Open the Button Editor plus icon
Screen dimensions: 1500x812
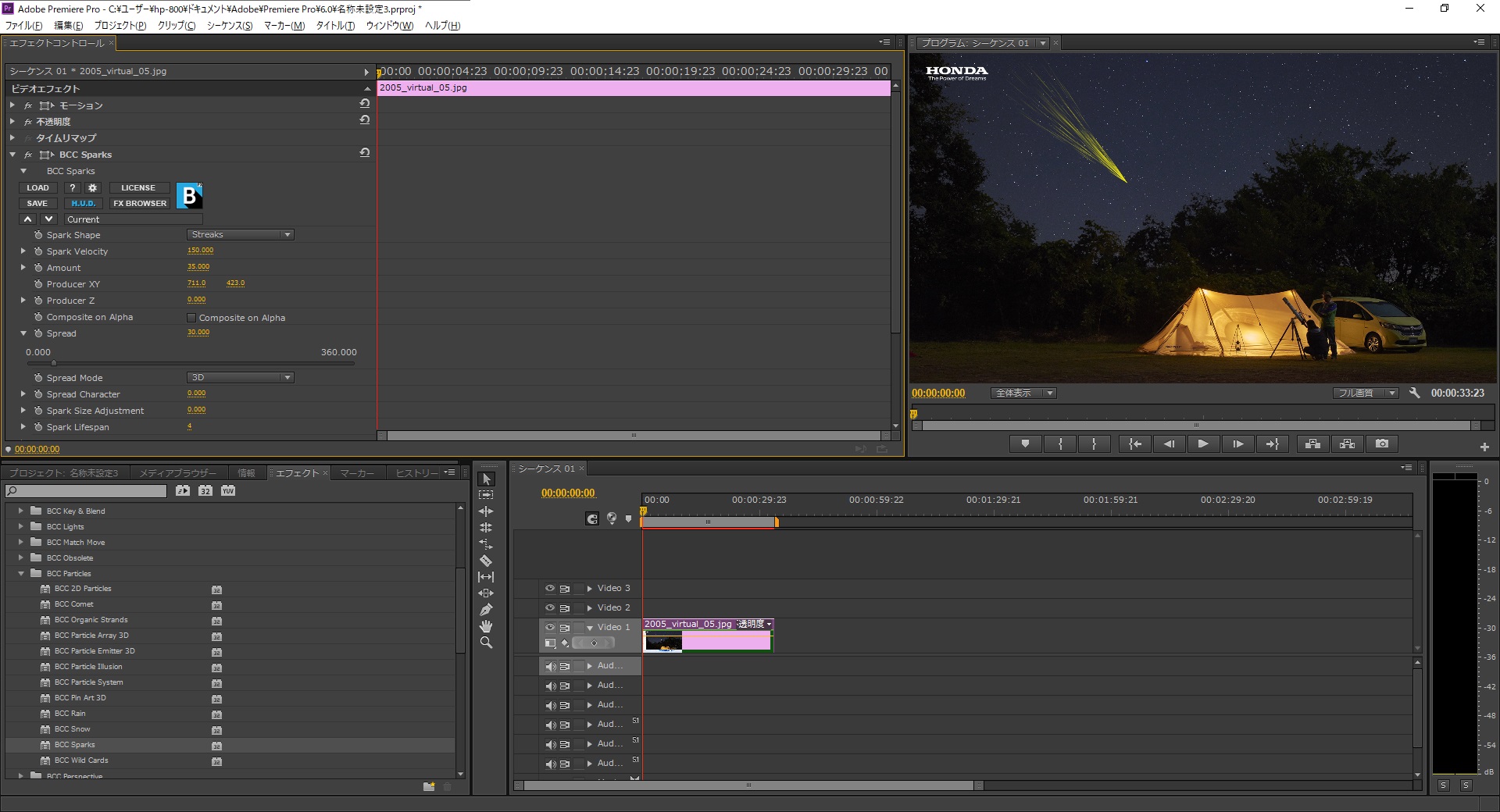pyautogui.click(x=1484, y=447)
